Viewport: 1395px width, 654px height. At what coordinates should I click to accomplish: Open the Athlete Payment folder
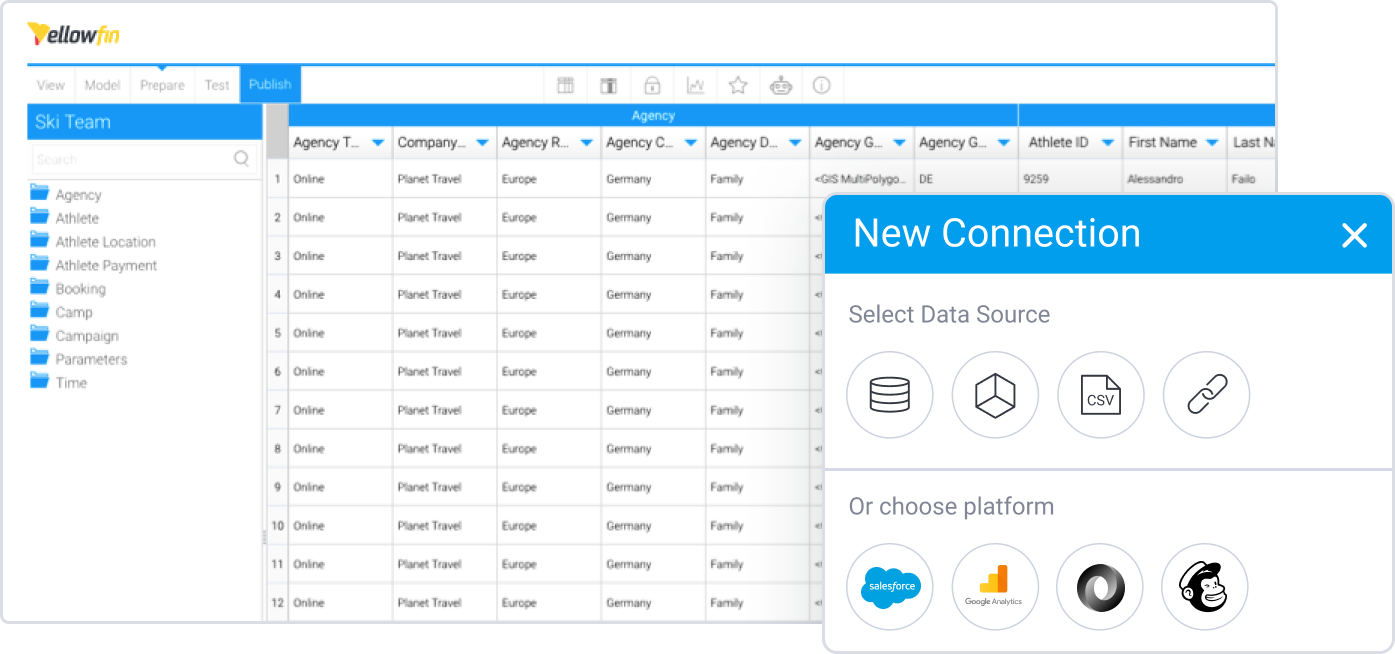106,265
